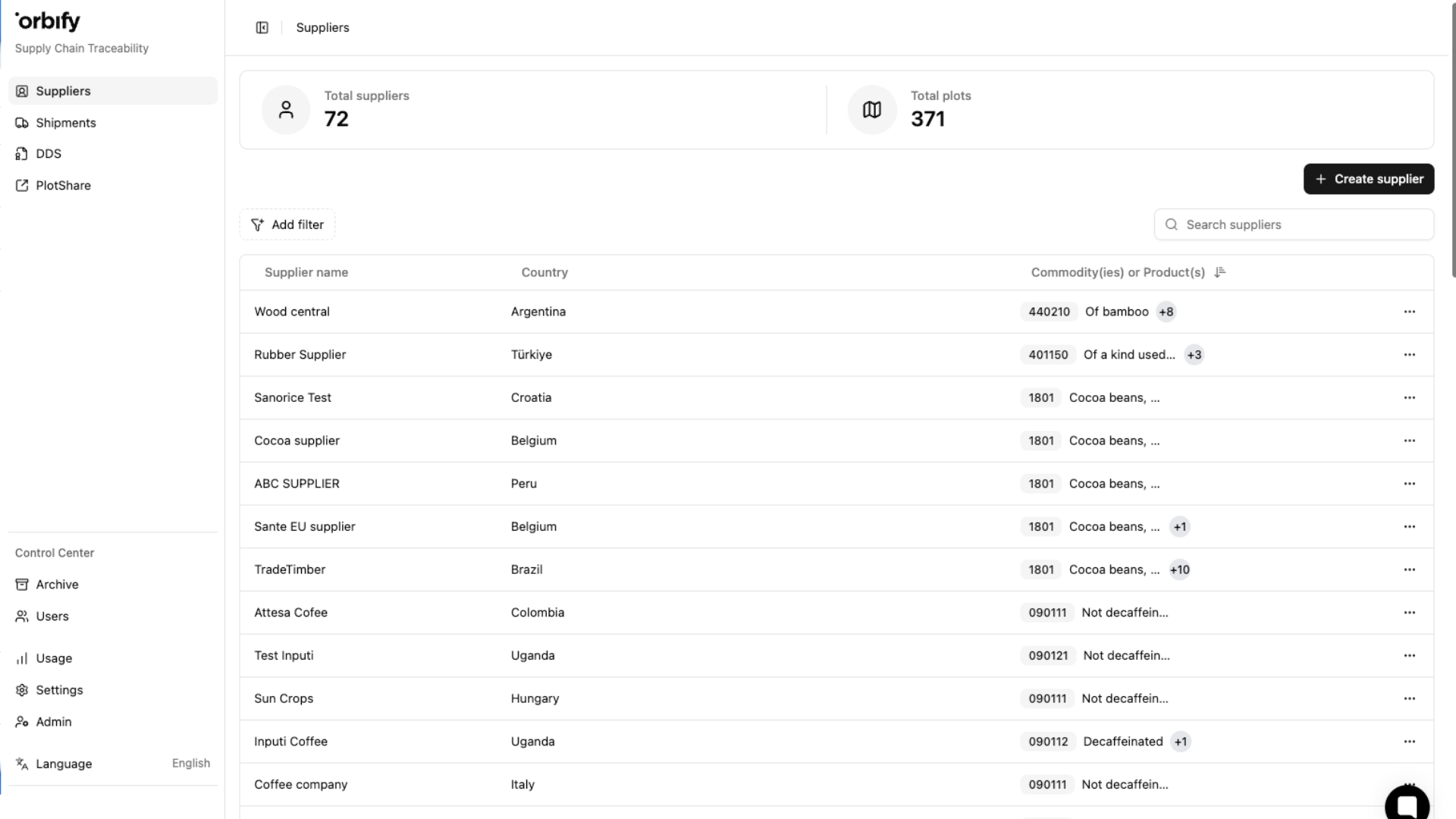This screenshot has width=1456, height=819.
Task: Click the sort icon on Commodity column
Action: coord(1220,272)
